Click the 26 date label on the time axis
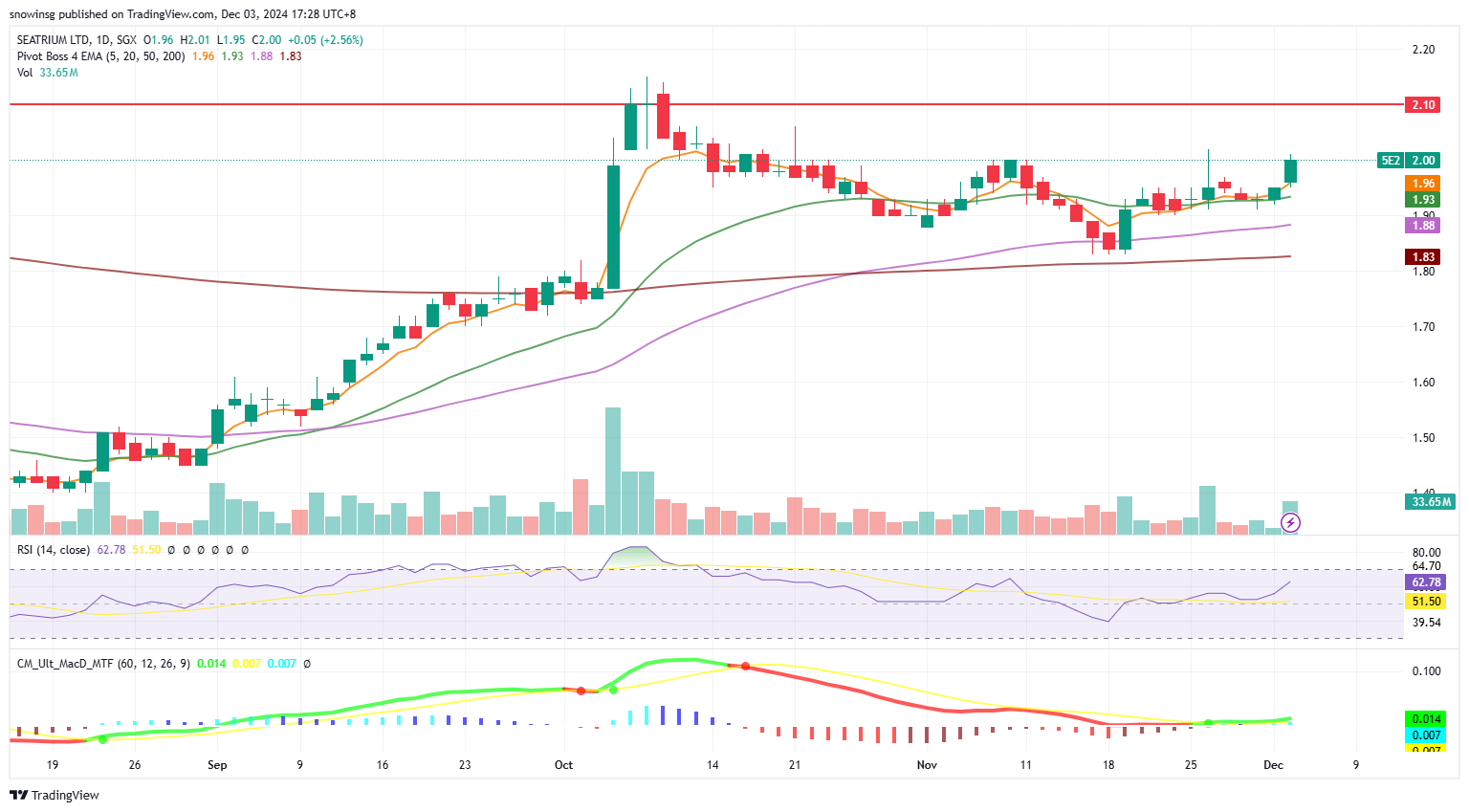The width and height of the screenshot is (1469, 812). (135, 764)
